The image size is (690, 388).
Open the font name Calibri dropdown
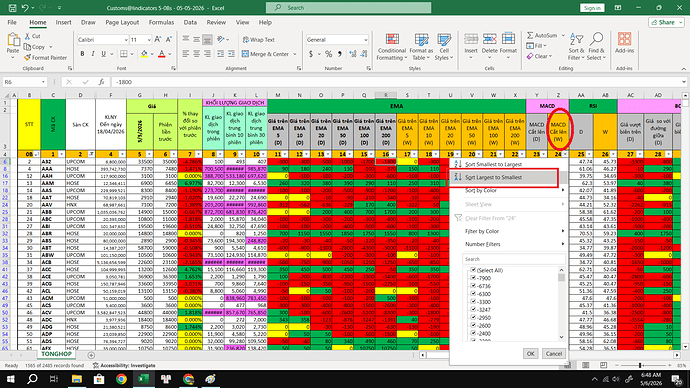(x=126, y=40)
